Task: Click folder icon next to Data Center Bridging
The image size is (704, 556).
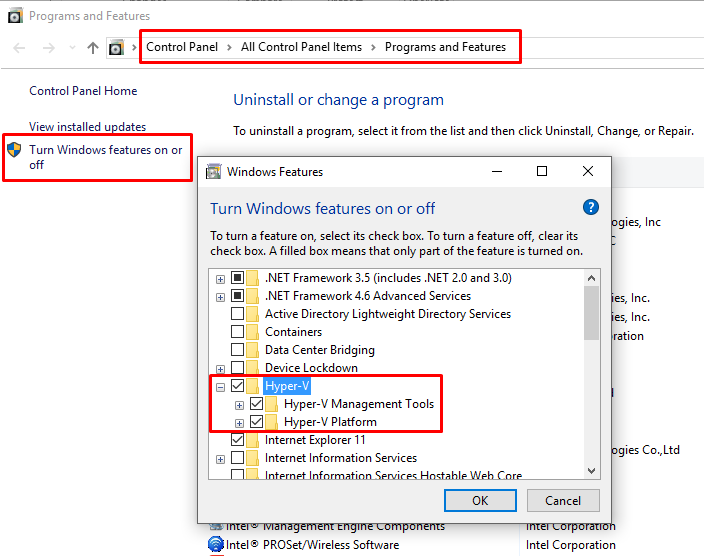Action: click(x=253, y=349)
